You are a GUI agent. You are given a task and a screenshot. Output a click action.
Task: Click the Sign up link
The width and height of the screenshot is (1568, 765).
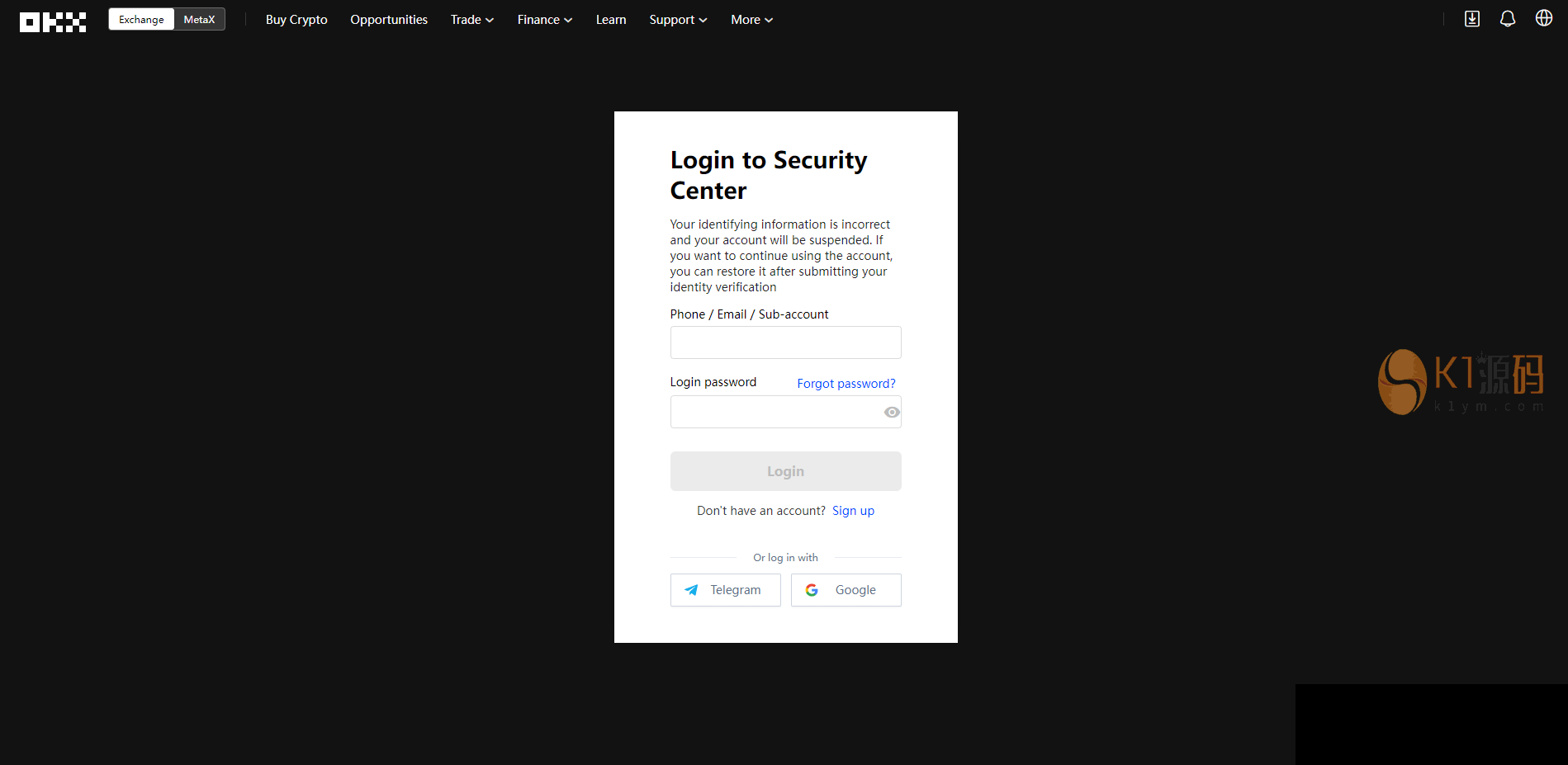pyautogui.click(x=853, y=511)
